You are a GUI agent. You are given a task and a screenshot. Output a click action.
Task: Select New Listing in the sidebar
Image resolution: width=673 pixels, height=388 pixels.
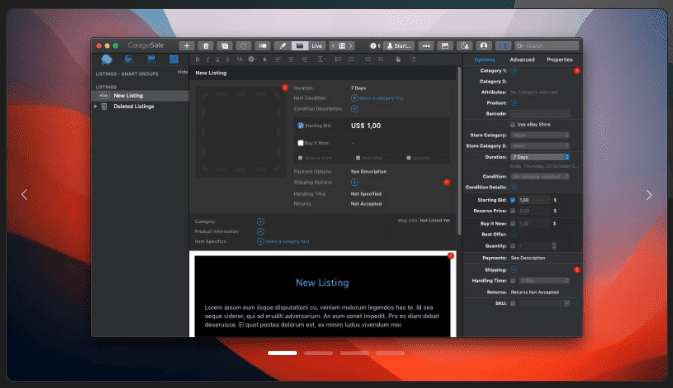pos(140,95)
